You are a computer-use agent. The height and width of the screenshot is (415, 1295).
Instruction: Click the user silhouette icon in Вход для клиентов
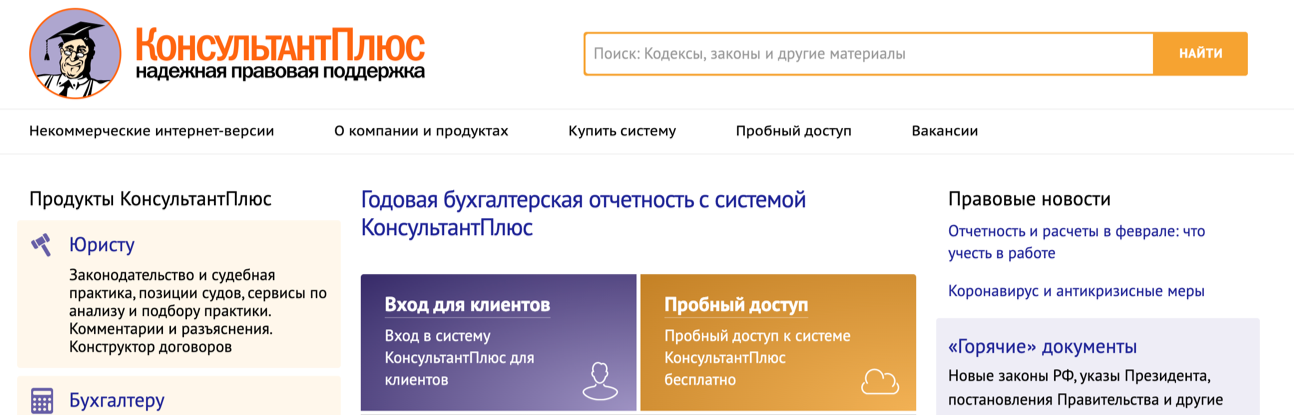(x=599, y=380)
